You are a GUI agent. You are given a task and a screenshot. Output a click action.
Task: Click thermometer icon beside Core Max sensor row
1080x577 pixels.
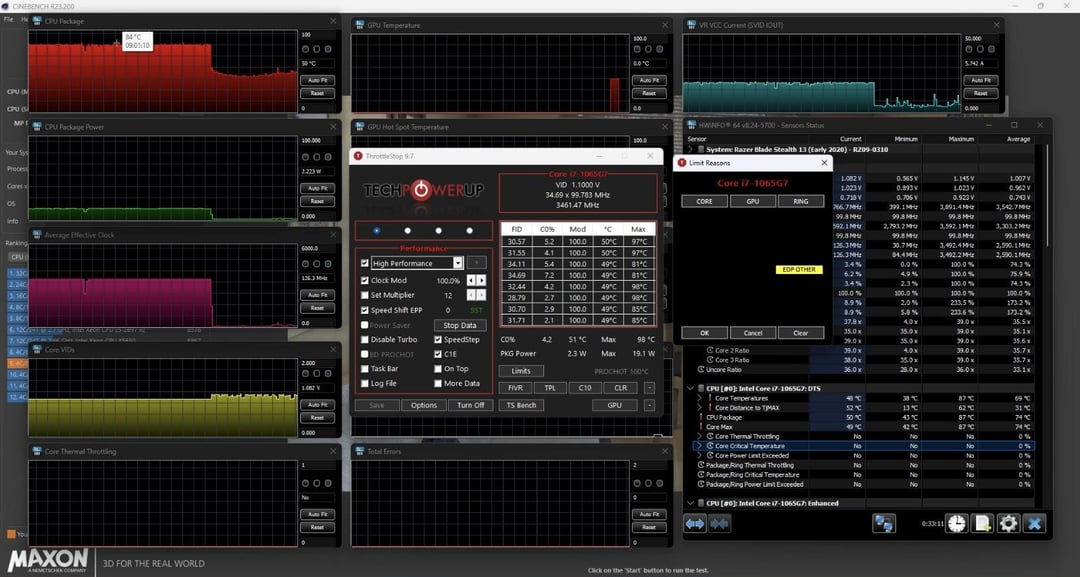point(701,427)
